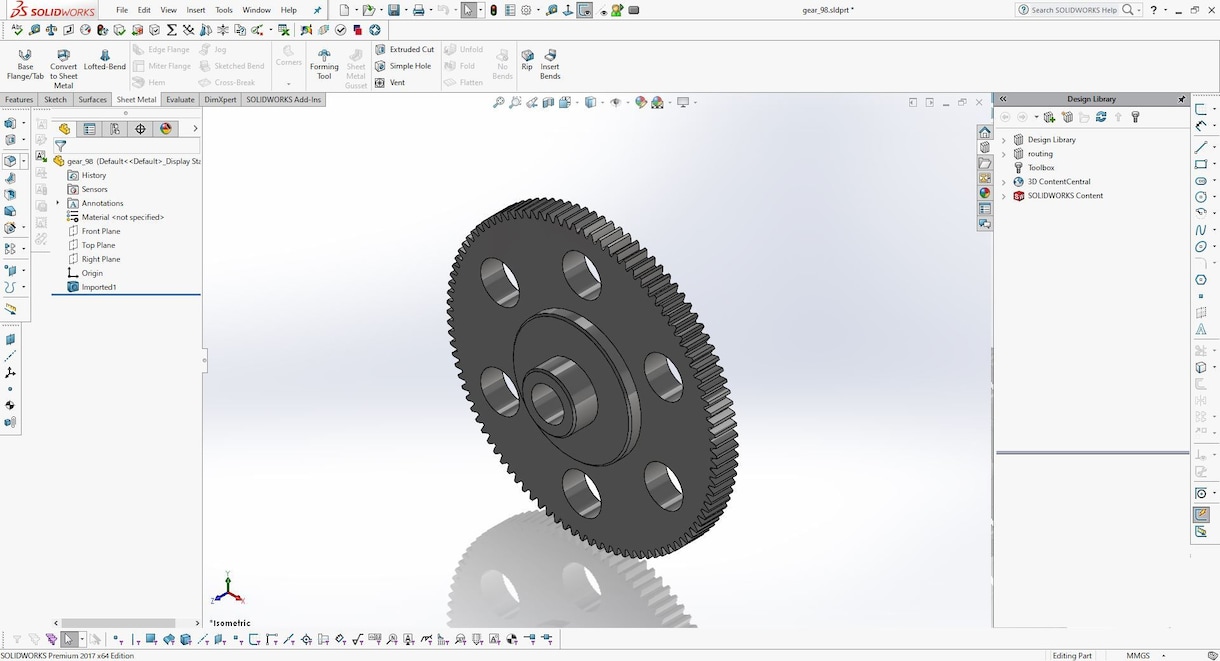Switch to the Sketch tab

[x=55, y=99]
